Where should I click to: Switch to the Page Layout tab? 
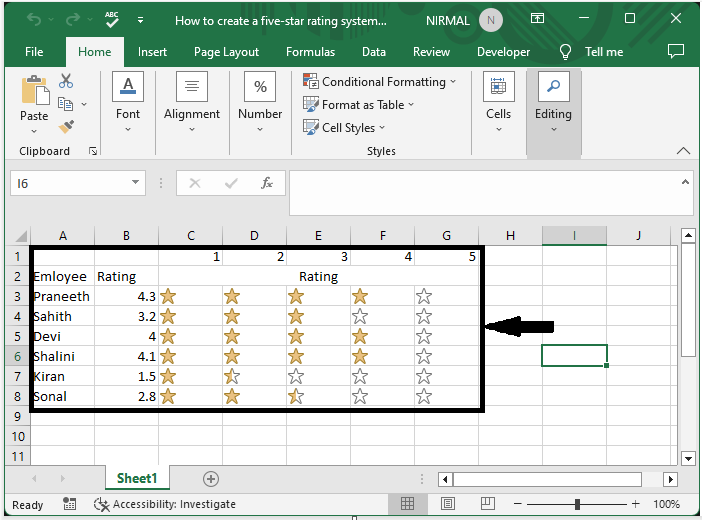click(x=227, y=52)
